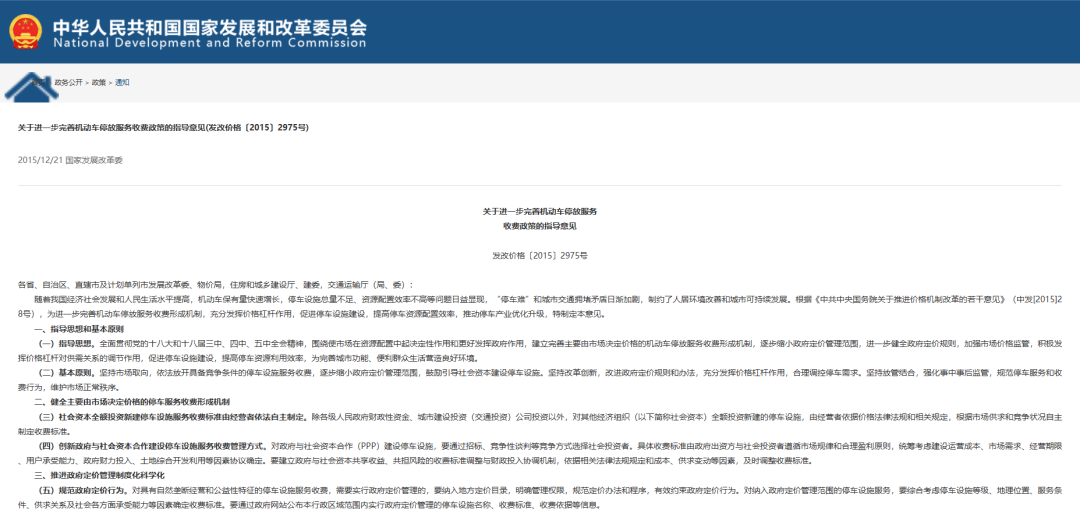Click the article headline with (发改价格〔2015〕2975号)
This screenshot has width=1080, height=513.
(163, 129)
